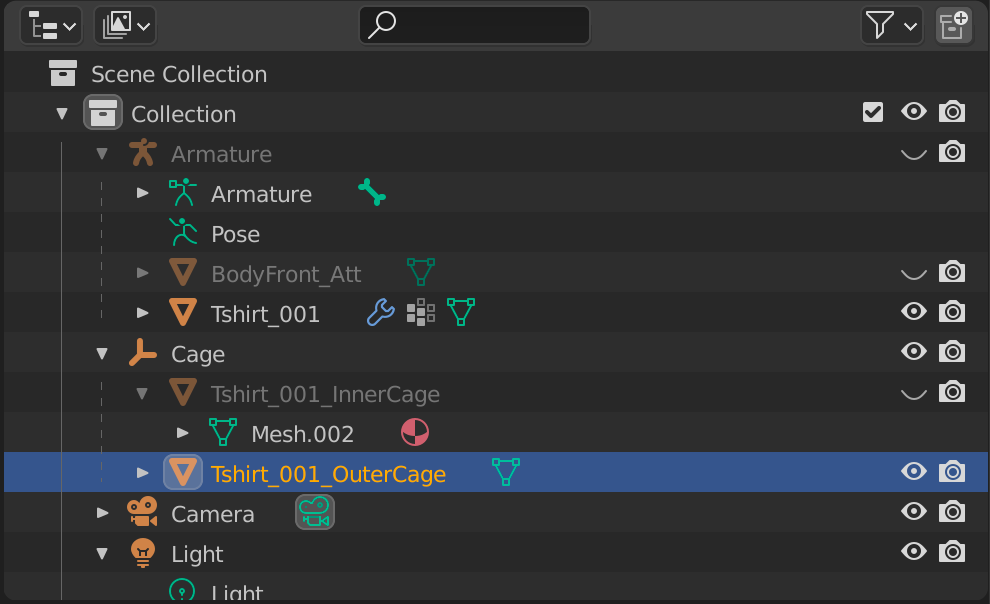Hide Tshirt_001 in the viewport
The height and width of the screenshot is (604, 990).
coord(913,312)
